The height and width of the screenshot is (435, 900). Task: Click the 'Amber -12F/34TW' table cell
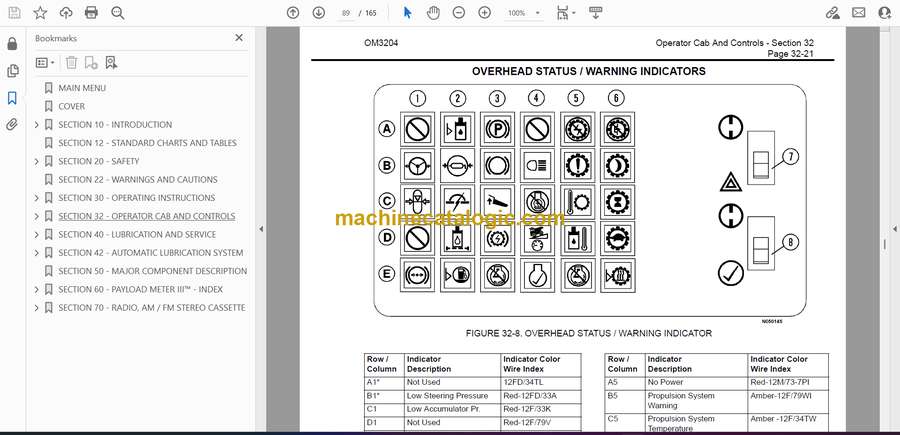(788, 422)
